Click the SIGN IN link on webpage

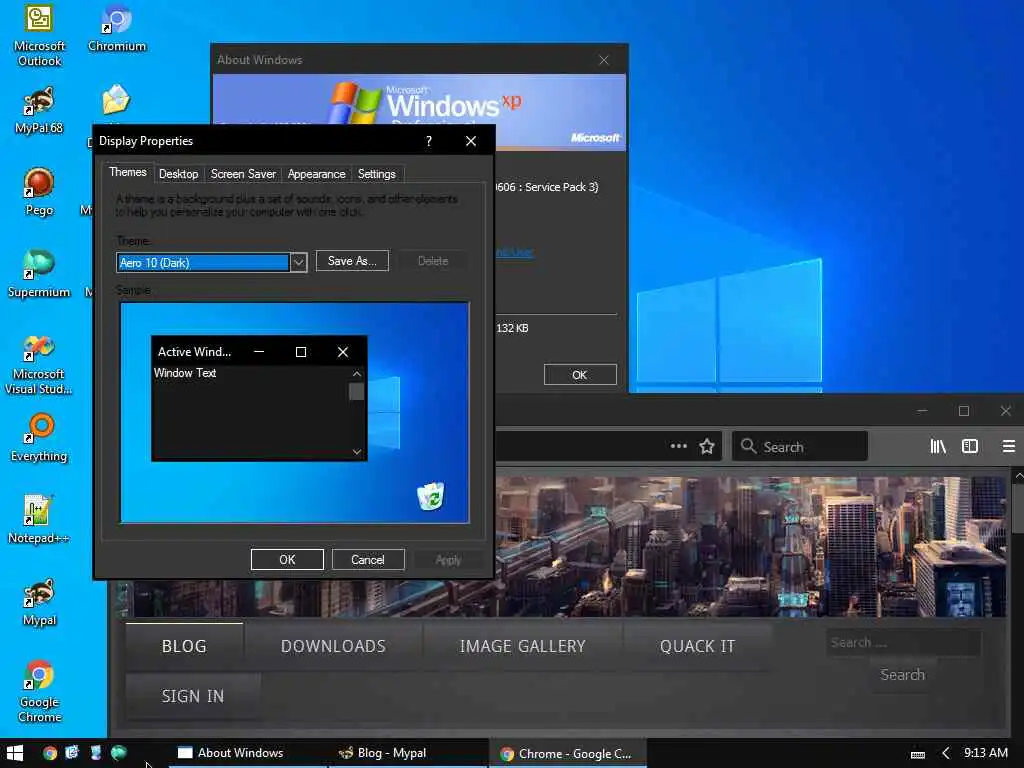(x=193, y=696)
